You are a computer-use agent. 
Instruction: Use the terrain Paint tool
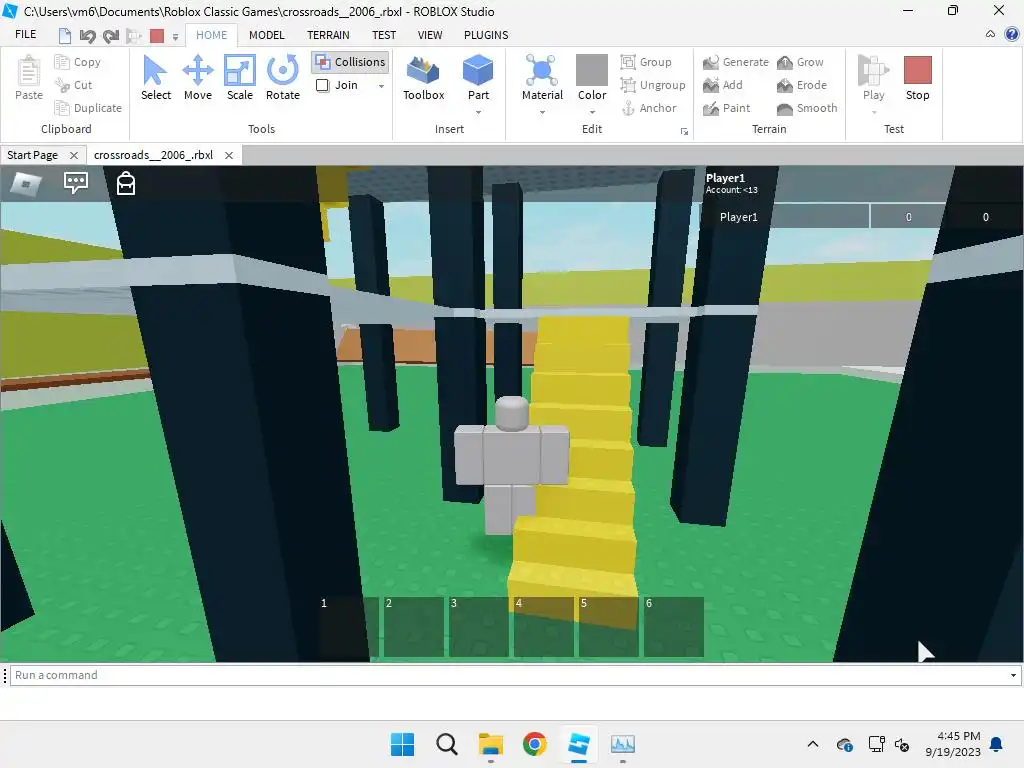pos(727,108)
